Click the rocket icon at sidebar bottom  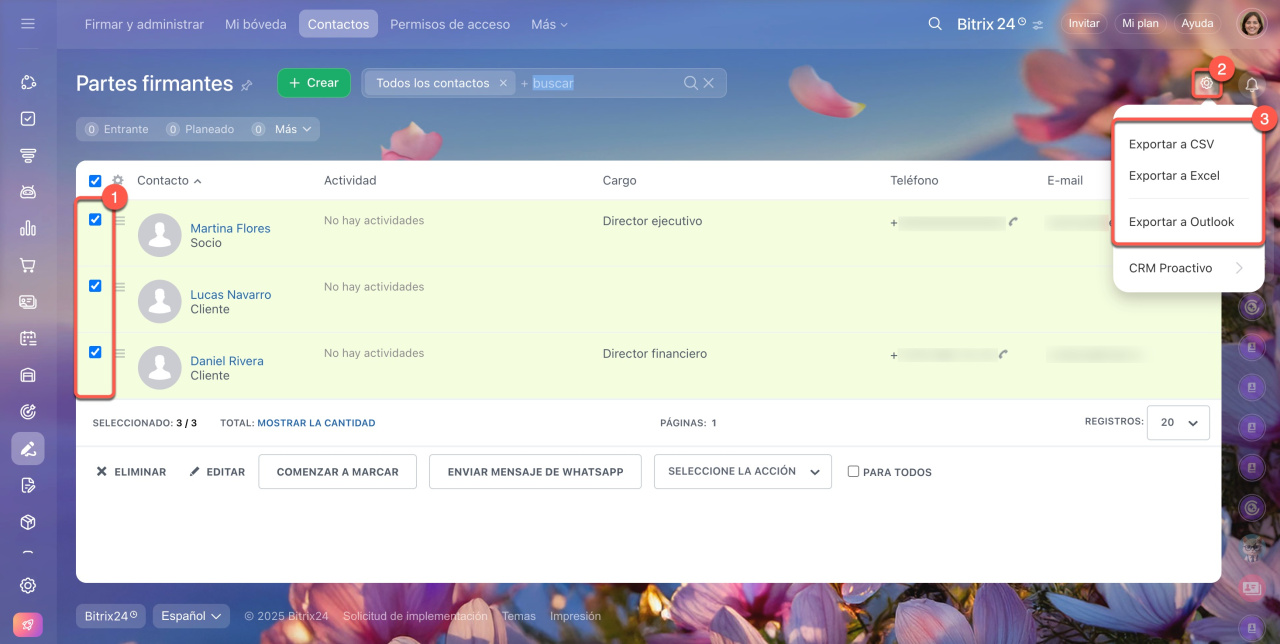28,625
